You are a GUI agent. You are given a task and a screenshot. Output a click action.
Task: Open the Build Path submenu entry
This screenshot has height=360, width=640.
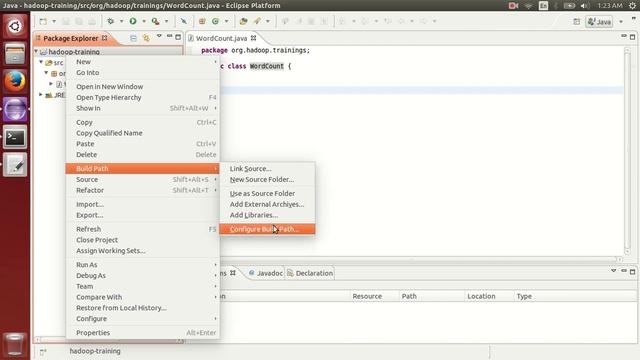coord(142,169)
